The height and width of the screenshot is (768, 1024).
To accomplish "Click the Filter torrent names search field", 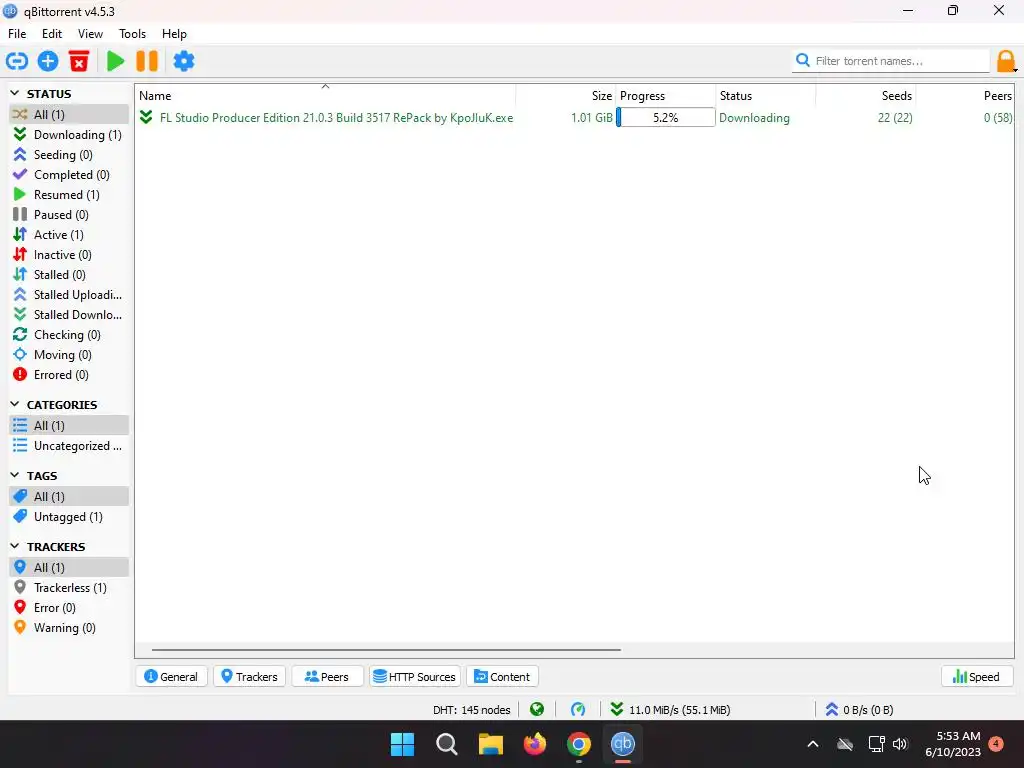I will 891,61.
